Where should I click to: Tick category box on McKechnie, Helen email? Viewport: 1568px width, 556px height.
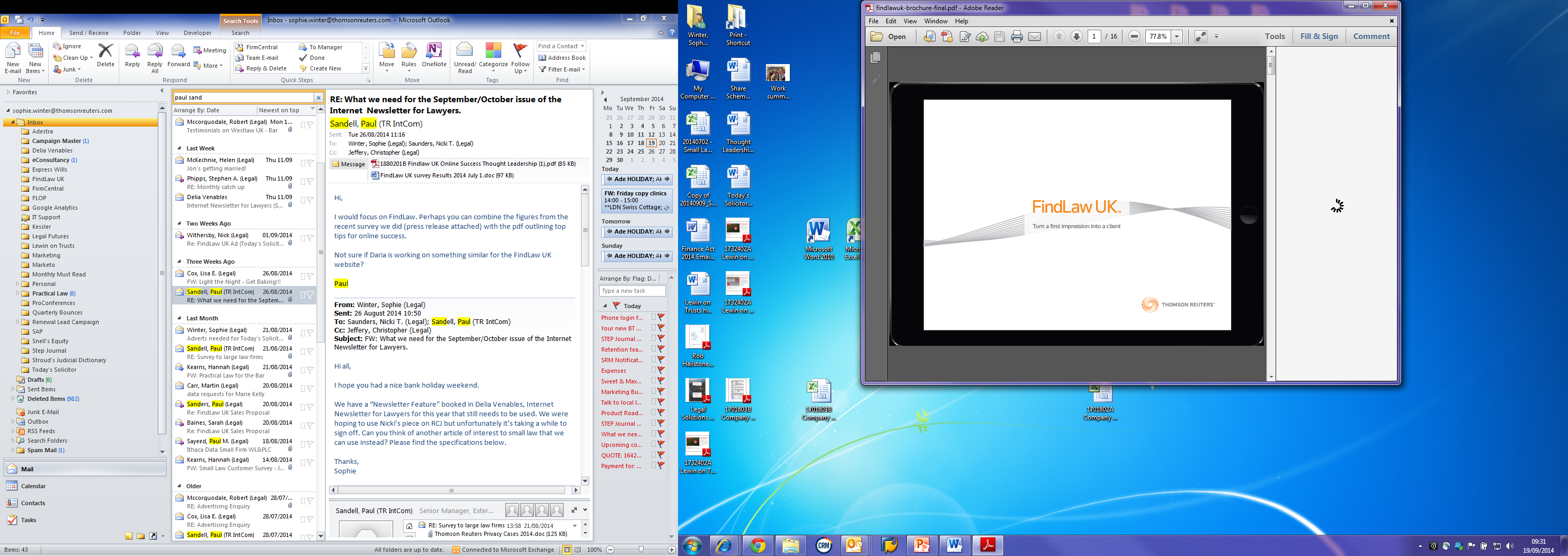pos(302,163)
